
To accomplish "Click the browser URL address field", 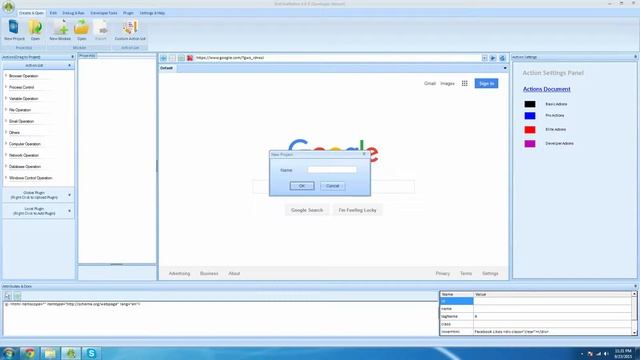I will point(338,58).
